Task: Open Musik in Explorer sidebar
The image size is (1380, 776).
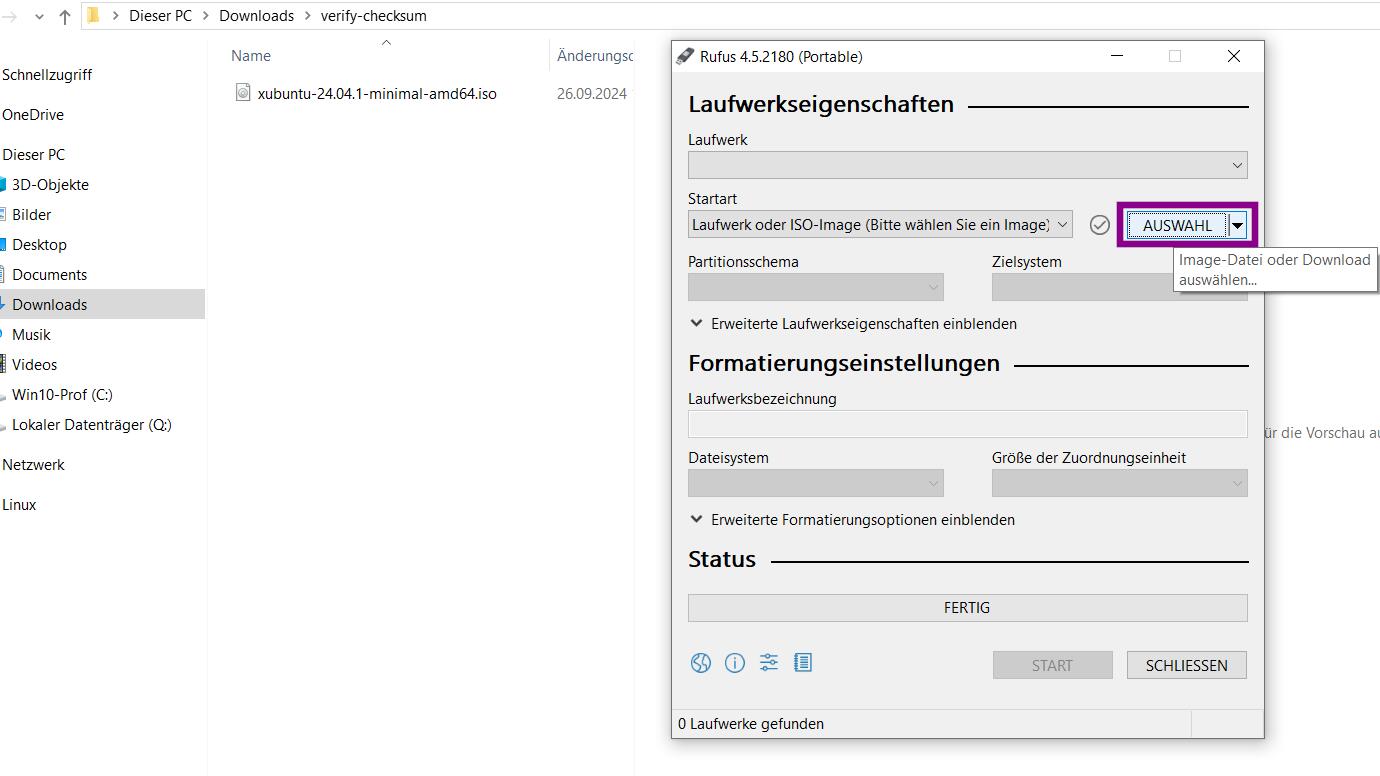Action: pos(31,335)
